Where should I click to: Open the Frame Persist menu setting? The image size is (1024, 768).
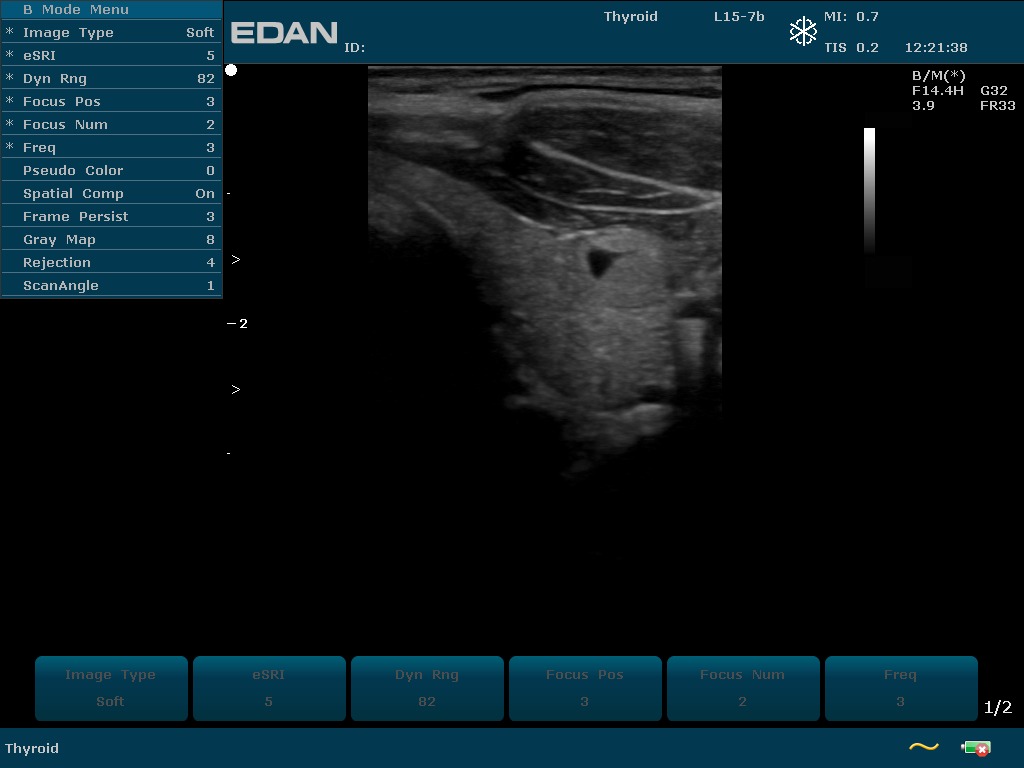click(x=111, y=217)
